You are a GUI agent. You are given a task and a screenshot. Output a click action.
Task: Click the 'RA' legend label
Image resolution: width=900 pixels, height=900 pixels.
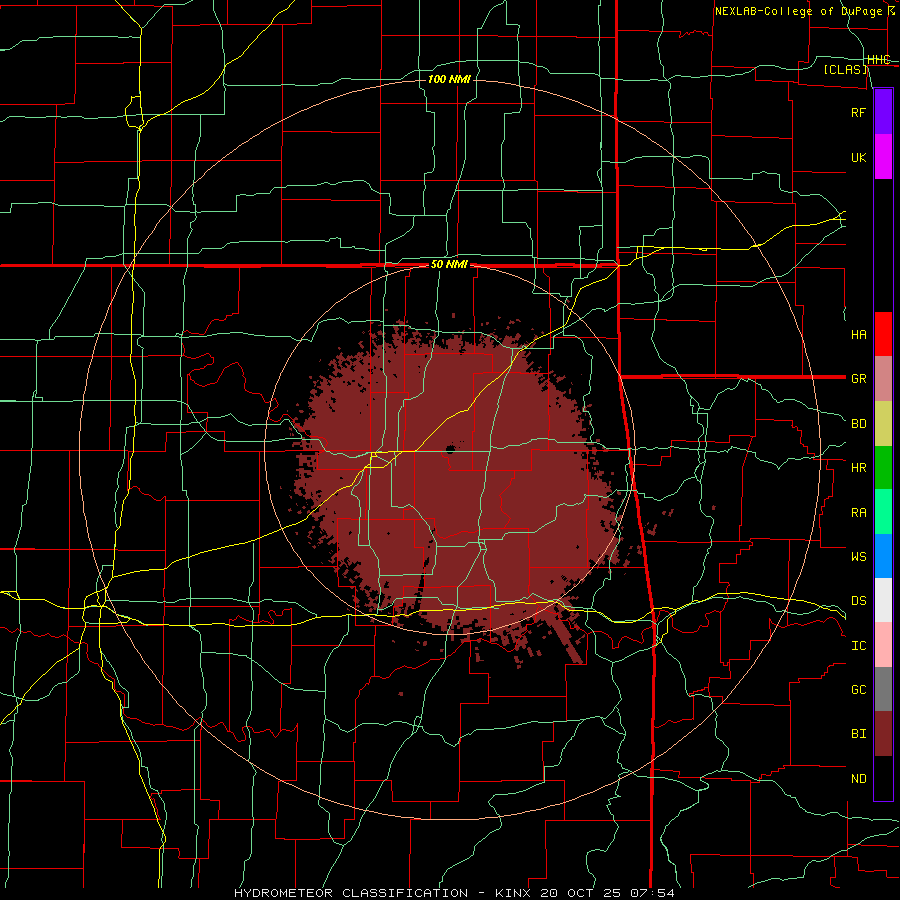(858, 513)
